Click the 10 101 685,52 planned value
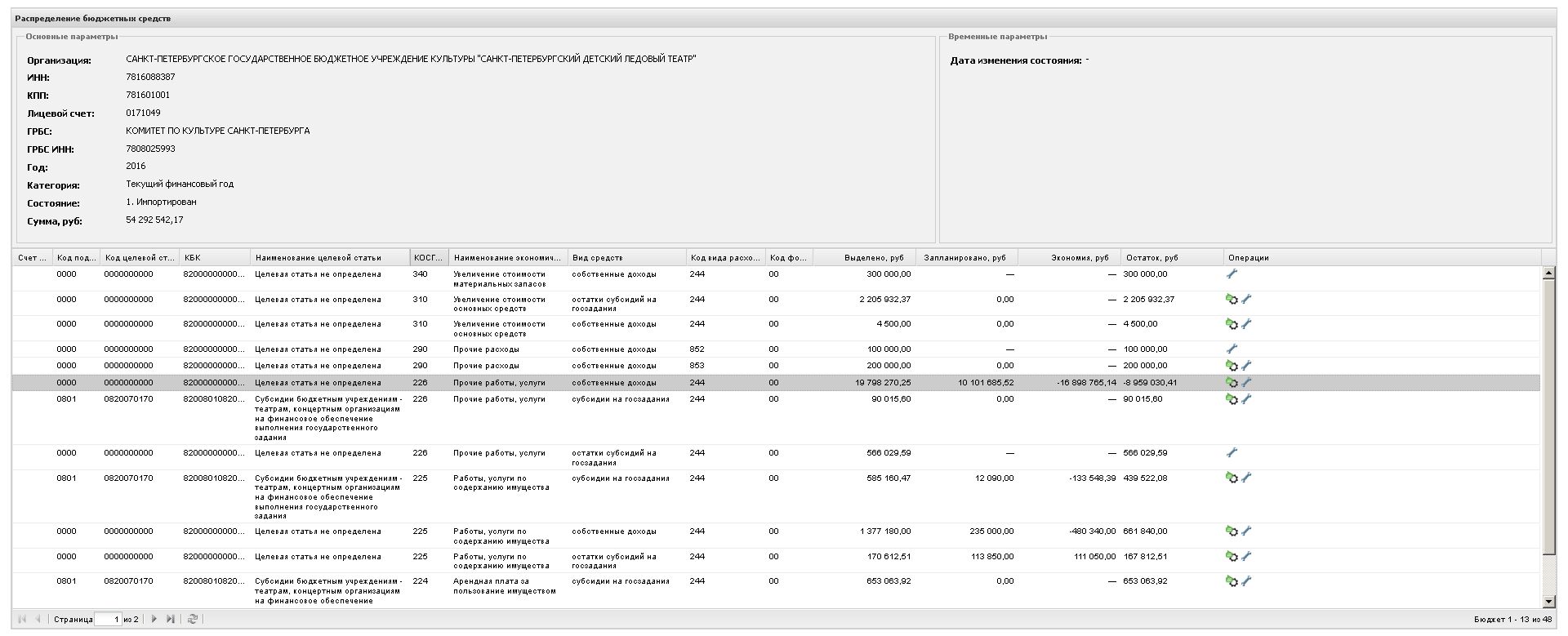The height and width of the screenshot is (636, 1568). coord(986,382)
